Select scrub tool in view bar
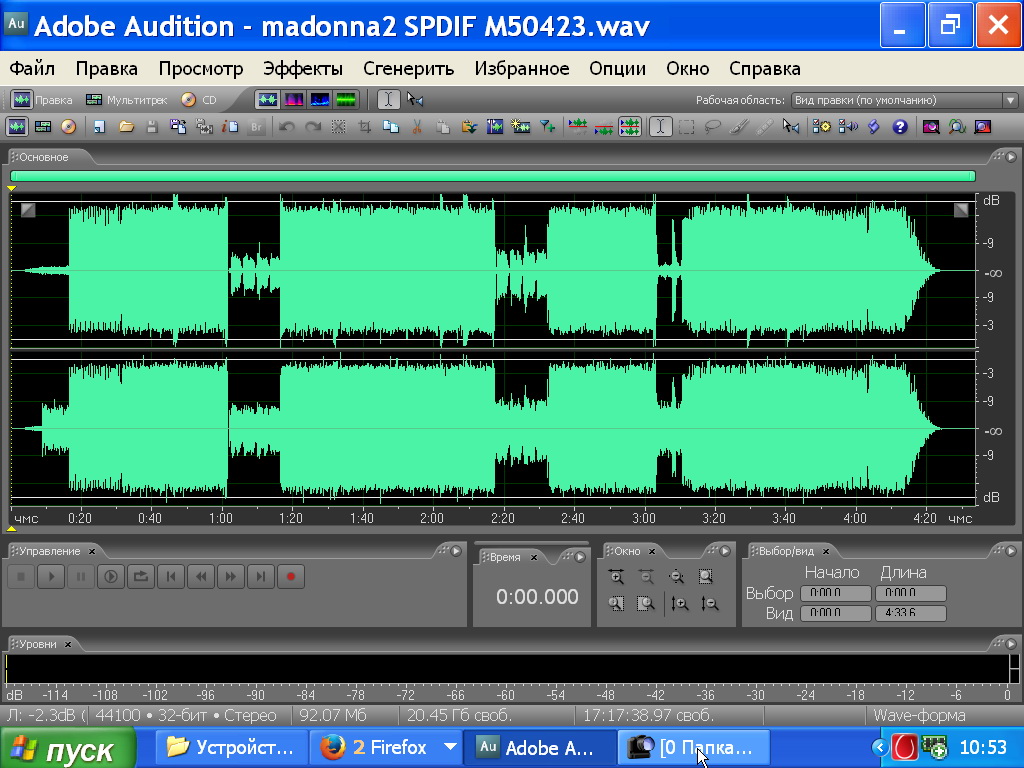Image resolution: width=1024 pixels, height=768 pixels. (415, 100)
